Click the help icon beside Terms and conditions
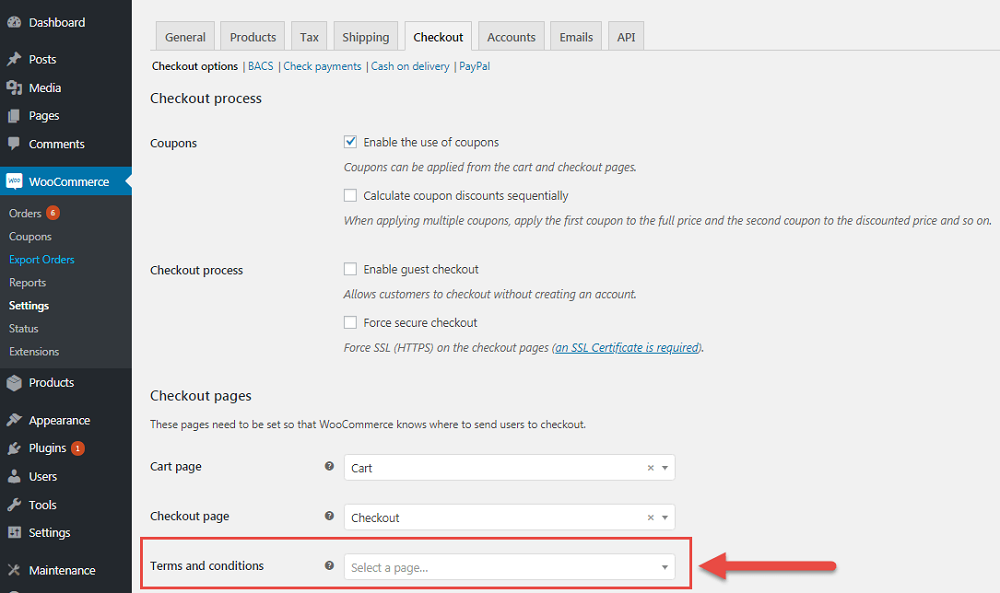Image resolution: width=1000 pixels, height=593 pixels. 329,566
